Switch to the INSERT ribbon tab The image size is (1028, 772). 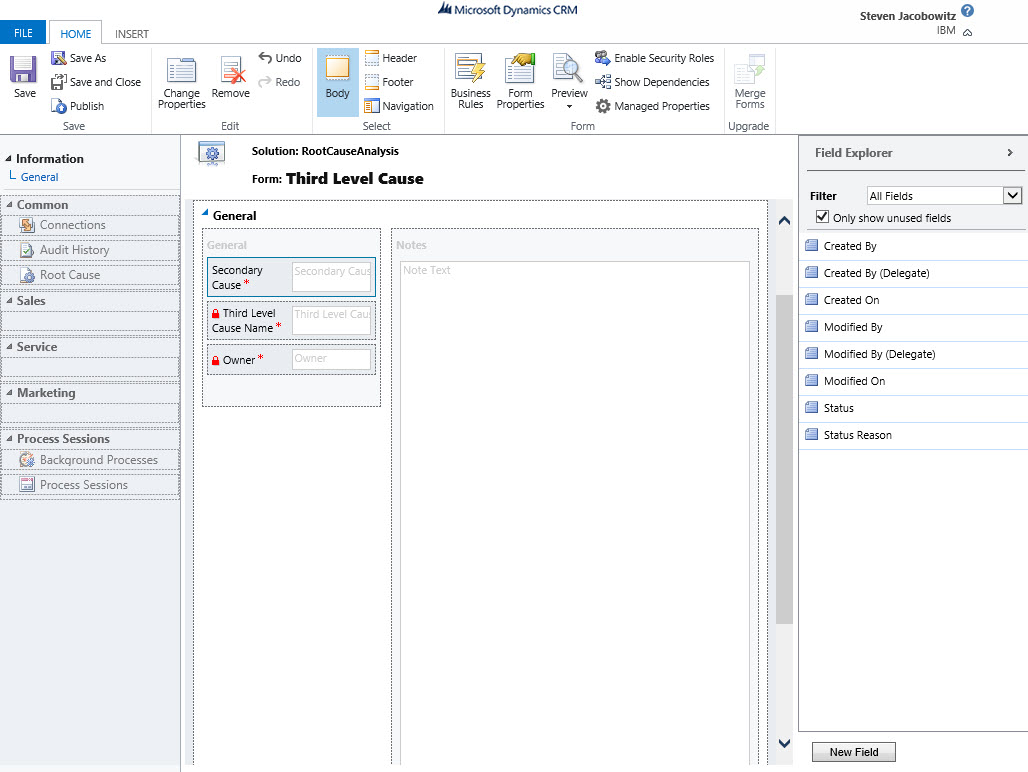click(131, 34)
